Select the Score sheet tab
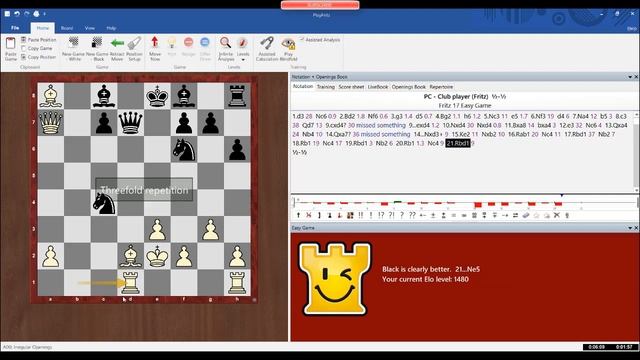Screen dimensions: 640x360 click(x=351, y=87)
